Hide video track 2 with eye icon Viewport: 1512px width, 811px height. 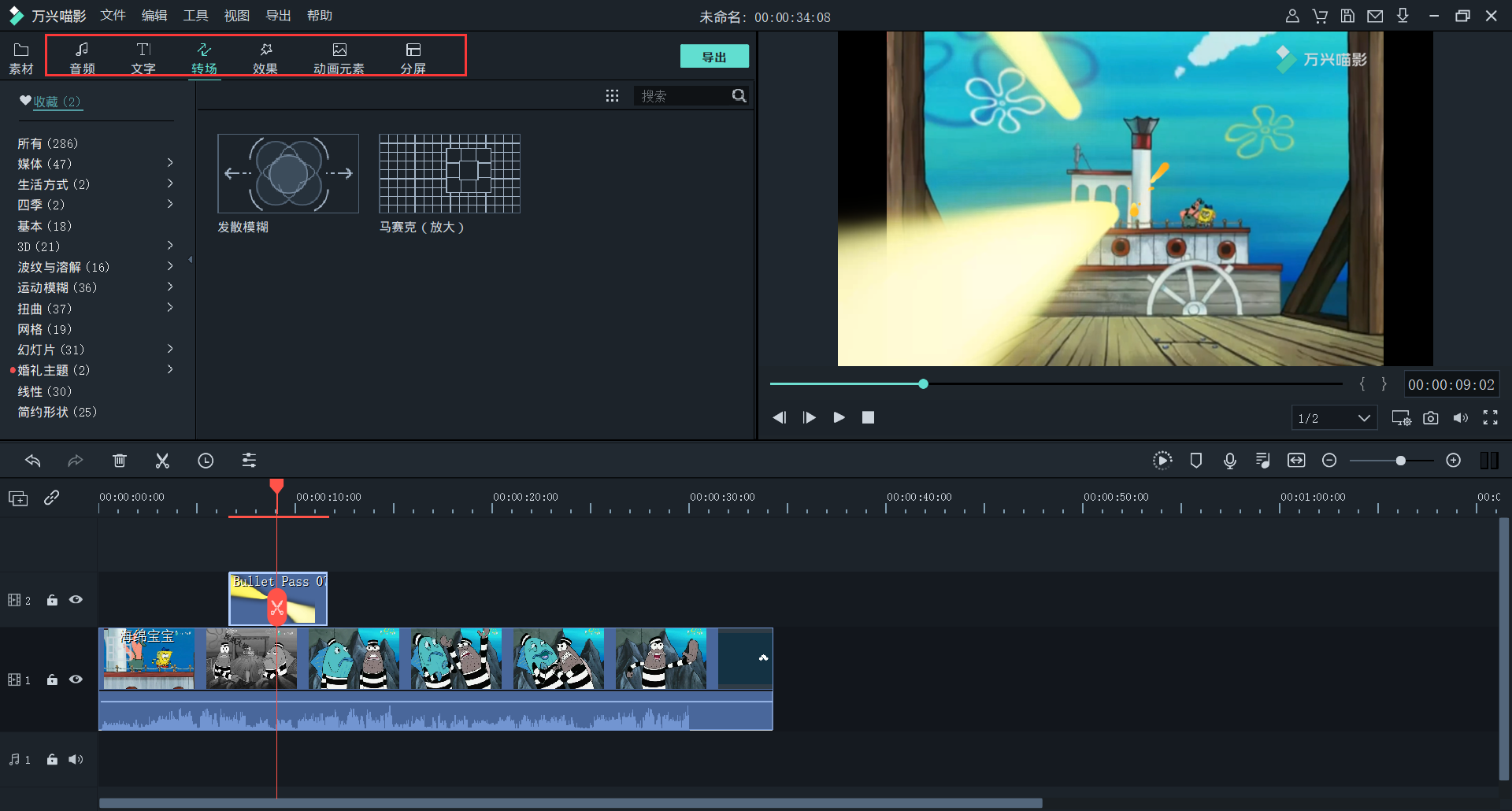[x=76, y=600]
